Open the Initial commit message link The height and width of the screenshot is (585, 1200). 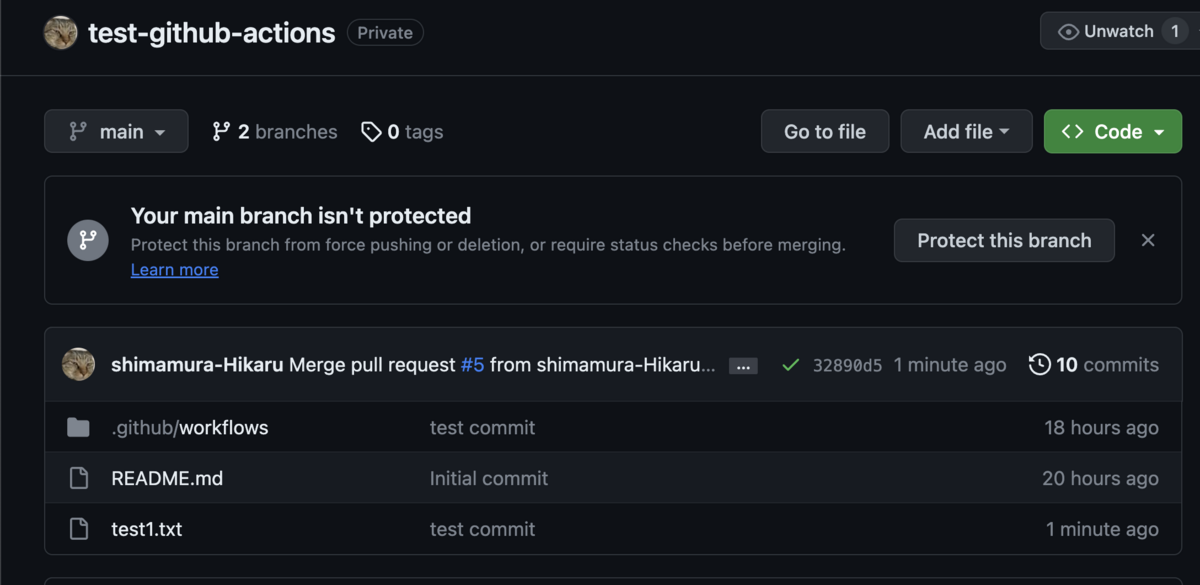coord(489,479)
